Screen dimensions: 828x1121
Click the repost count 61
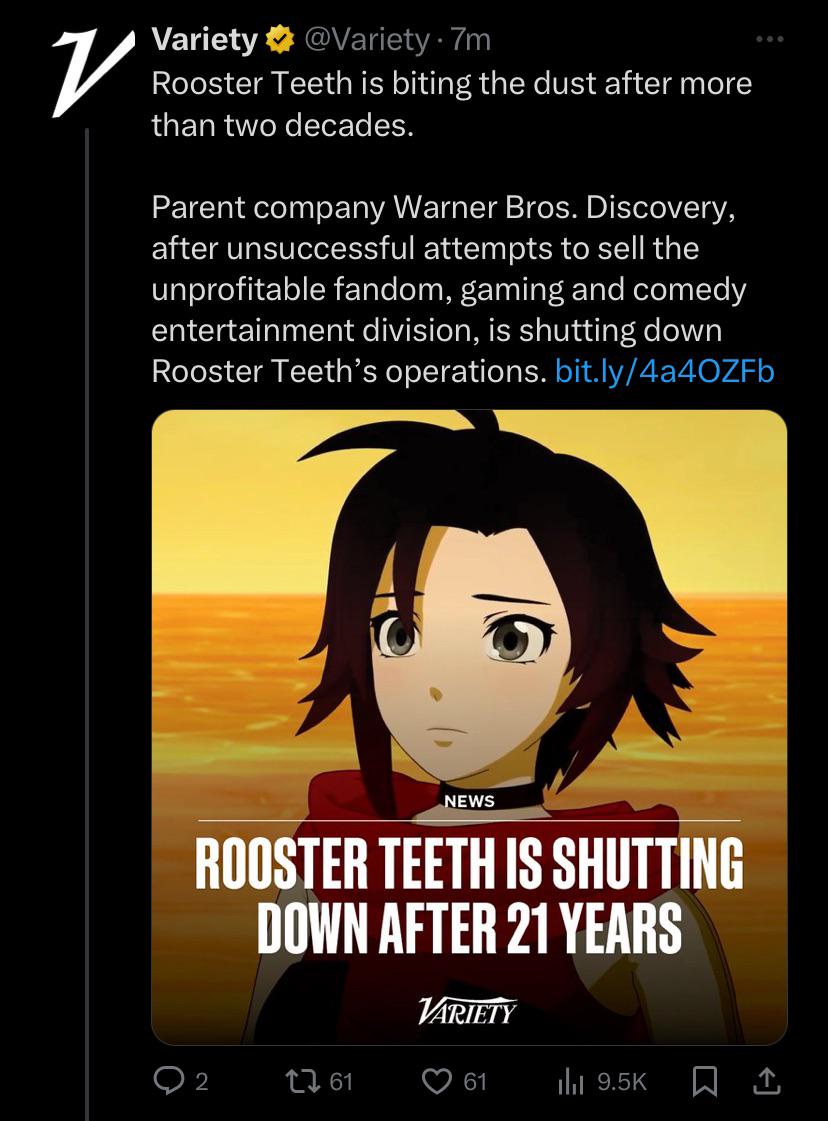point(341,1082)
